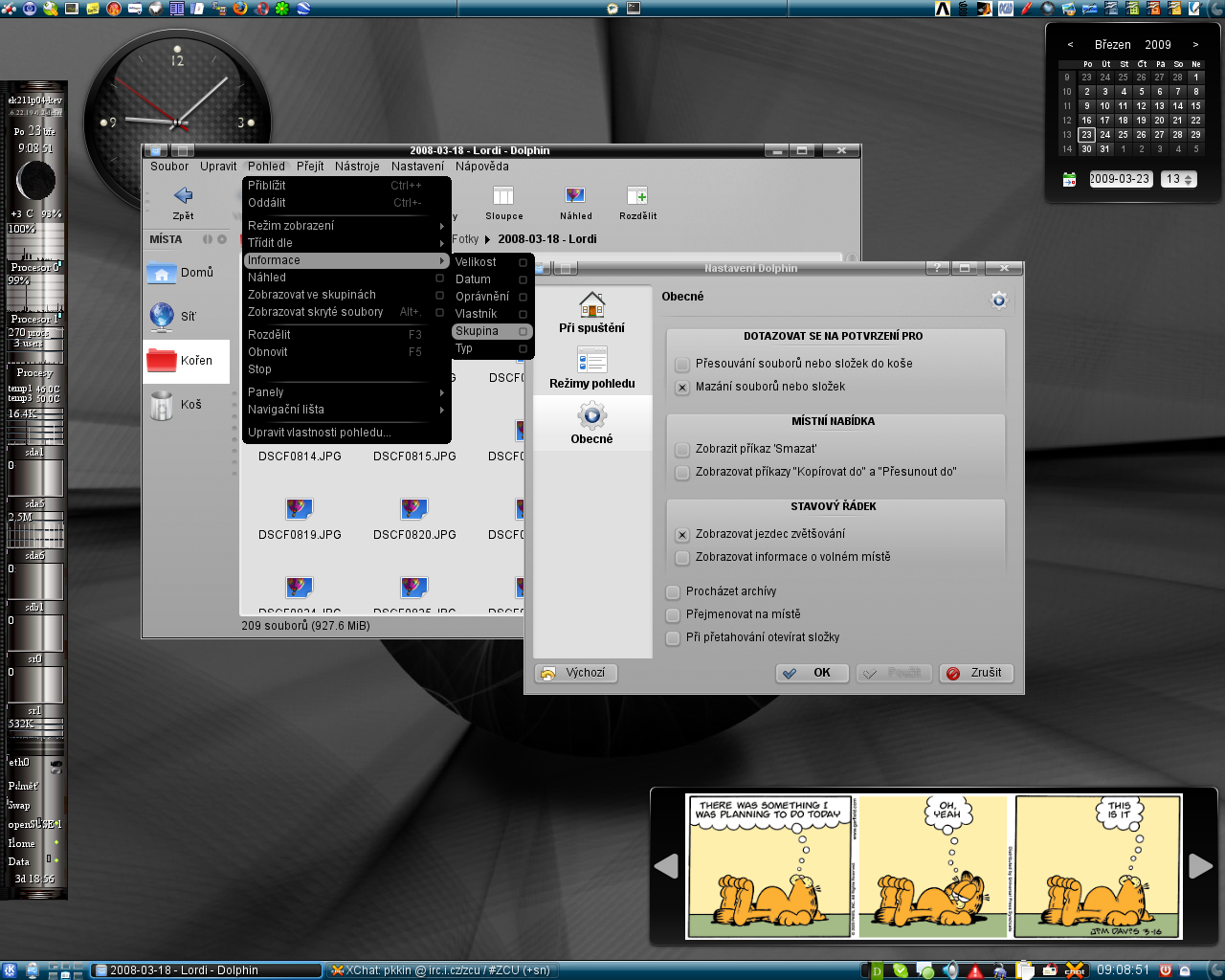Open the Režimy pohledu settings page
Screen dimensions: 1225x980
(591, 368)
